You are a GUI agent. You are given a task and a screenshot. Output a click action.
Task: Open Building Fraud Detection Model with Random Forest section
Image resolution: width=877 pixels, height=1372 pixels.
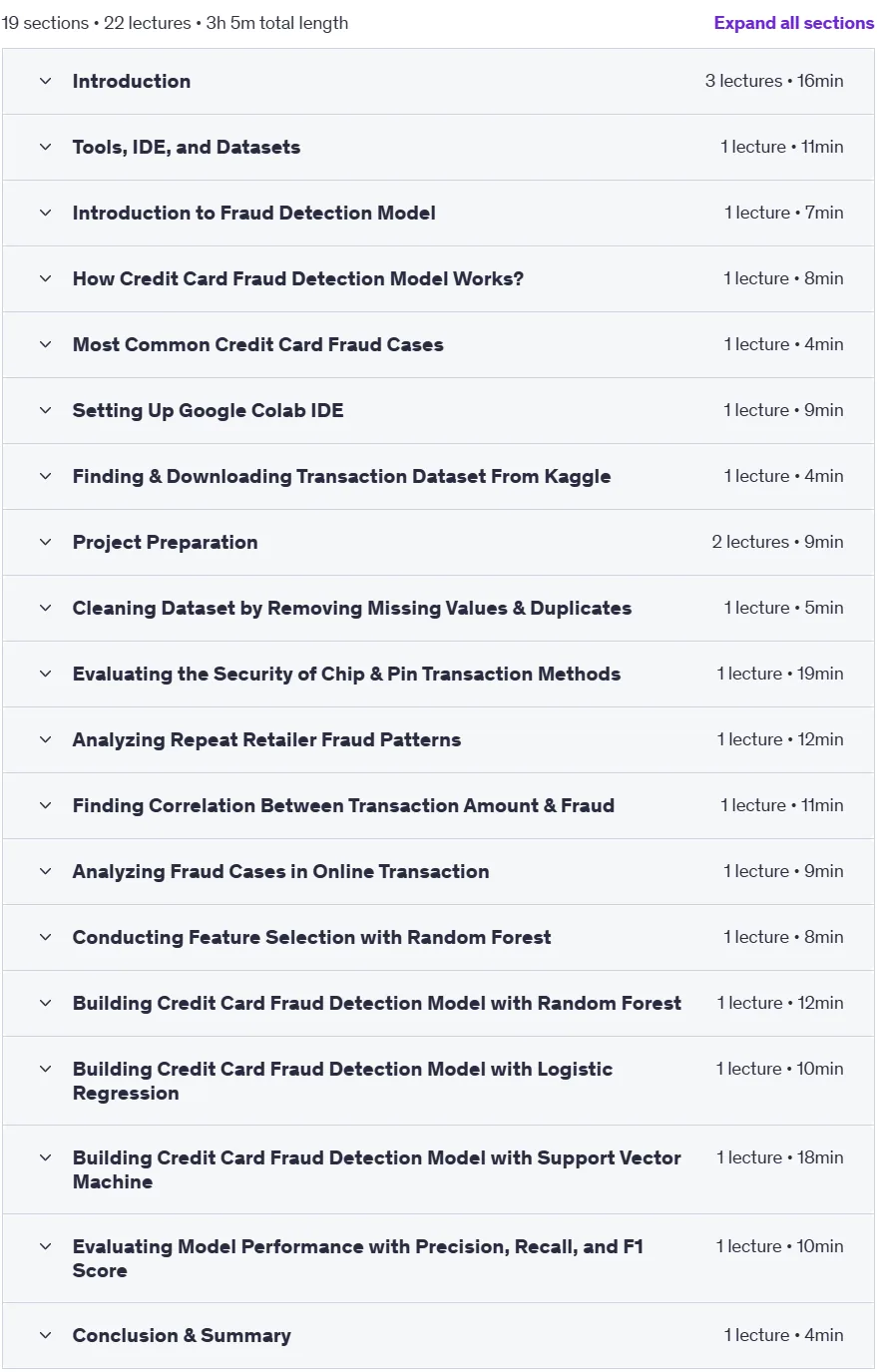438,1003
